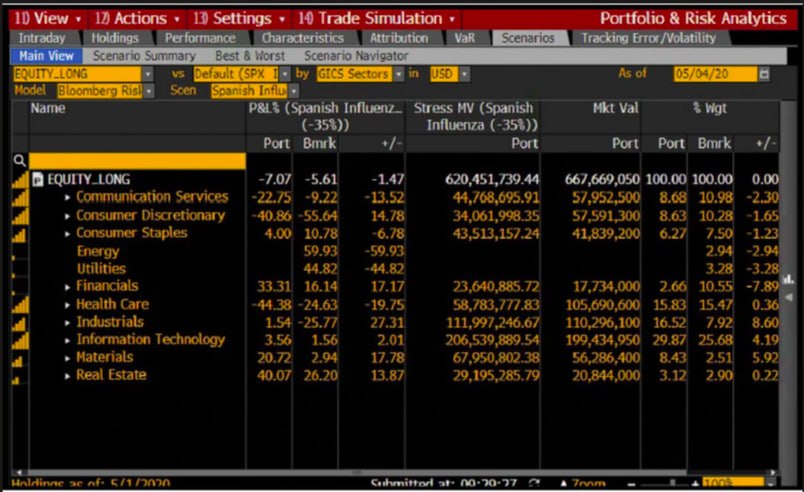The height and width of the screenshot is (492, 804).
Task: Click the side panel collapse arrow
Action: (789, 297)
